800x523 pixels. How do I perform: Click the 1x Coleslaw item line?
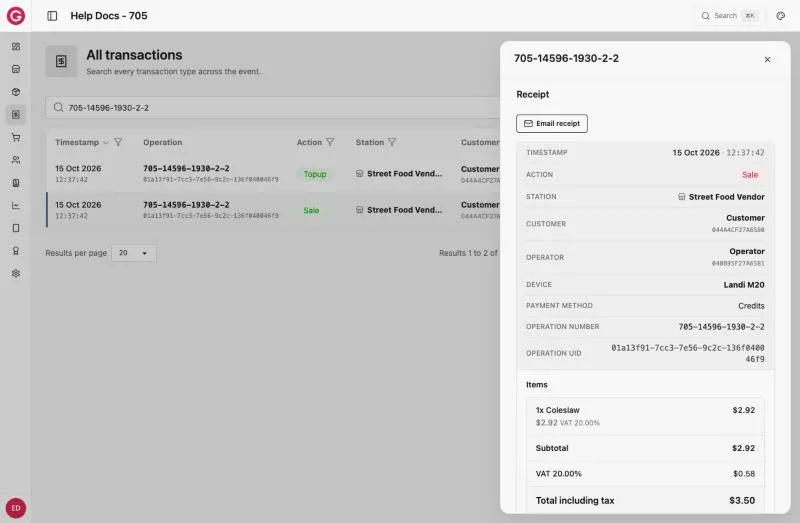point(645,416)
